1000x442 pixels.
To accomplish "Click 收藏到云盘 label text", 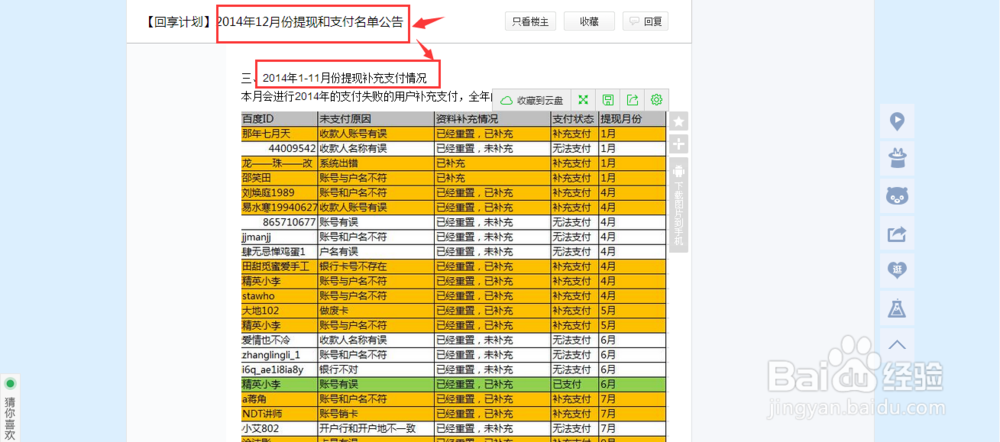I will point(540,101).
